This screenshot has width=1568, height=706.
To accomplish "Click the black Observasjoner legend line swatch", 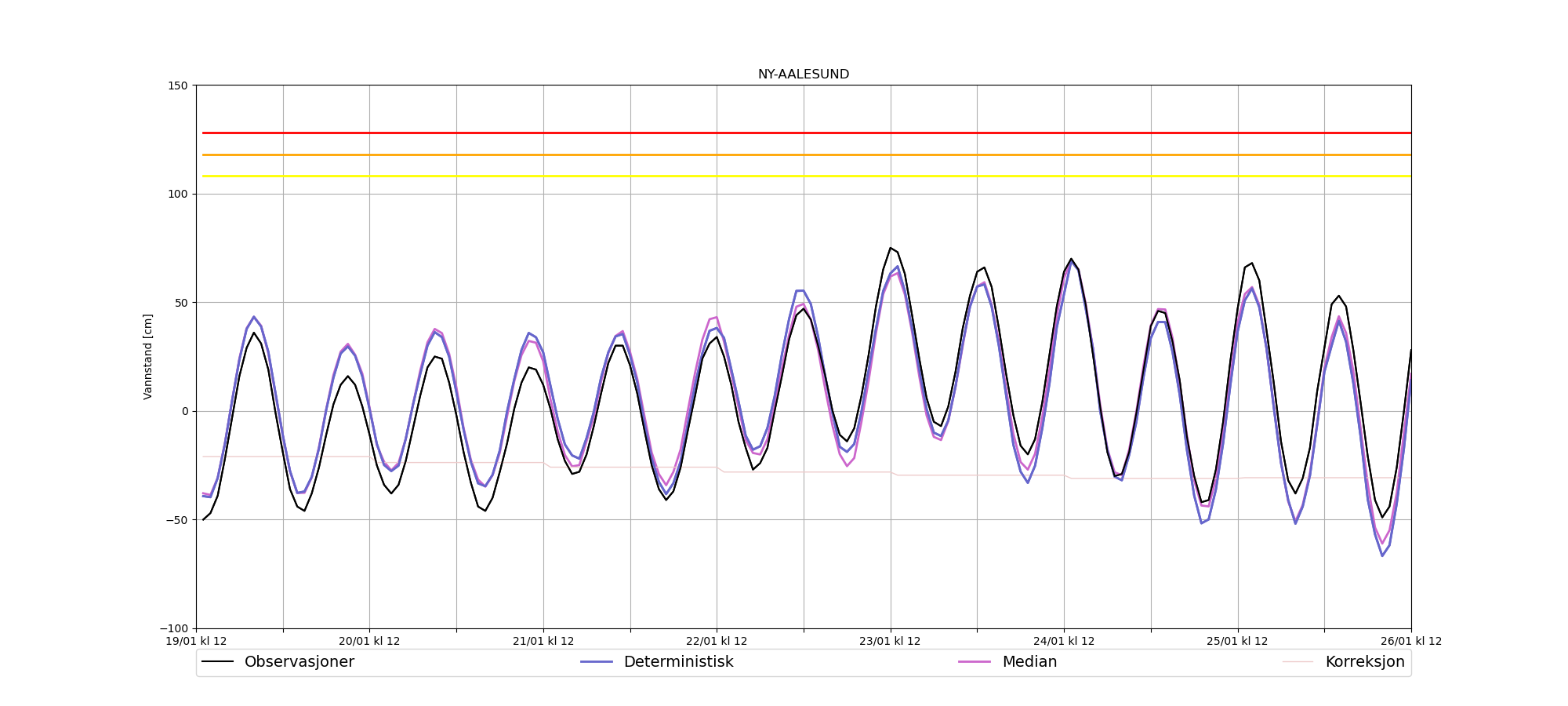I will [218, 662].
